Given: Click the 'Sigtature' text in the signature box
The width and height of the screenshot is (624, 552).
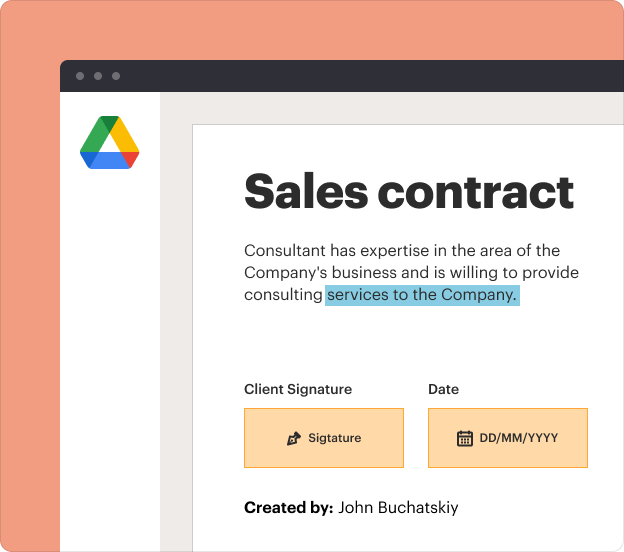Looking at the screenshot, I should 334,438.
